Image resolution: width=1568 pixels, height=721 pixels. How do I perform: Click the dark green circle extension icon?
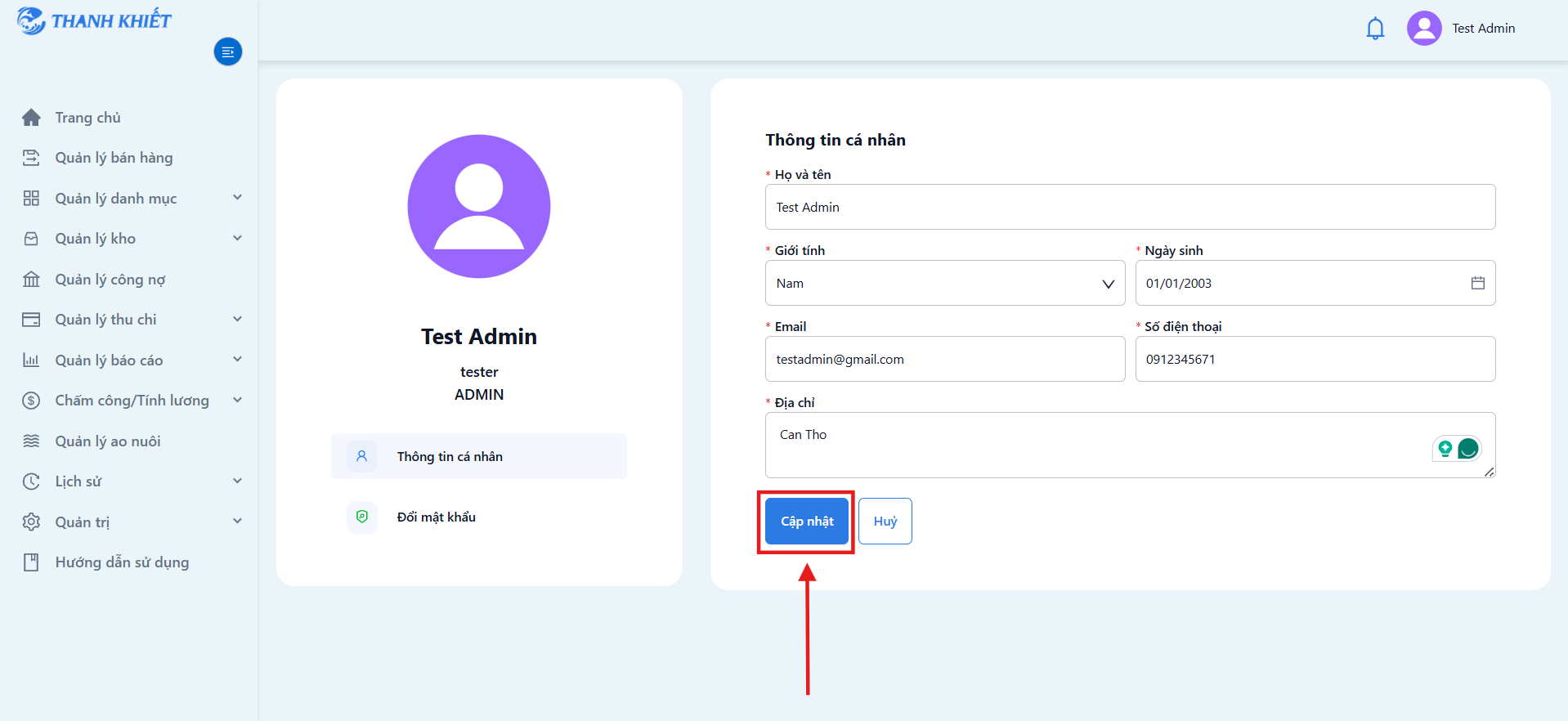click(1468, 448)
